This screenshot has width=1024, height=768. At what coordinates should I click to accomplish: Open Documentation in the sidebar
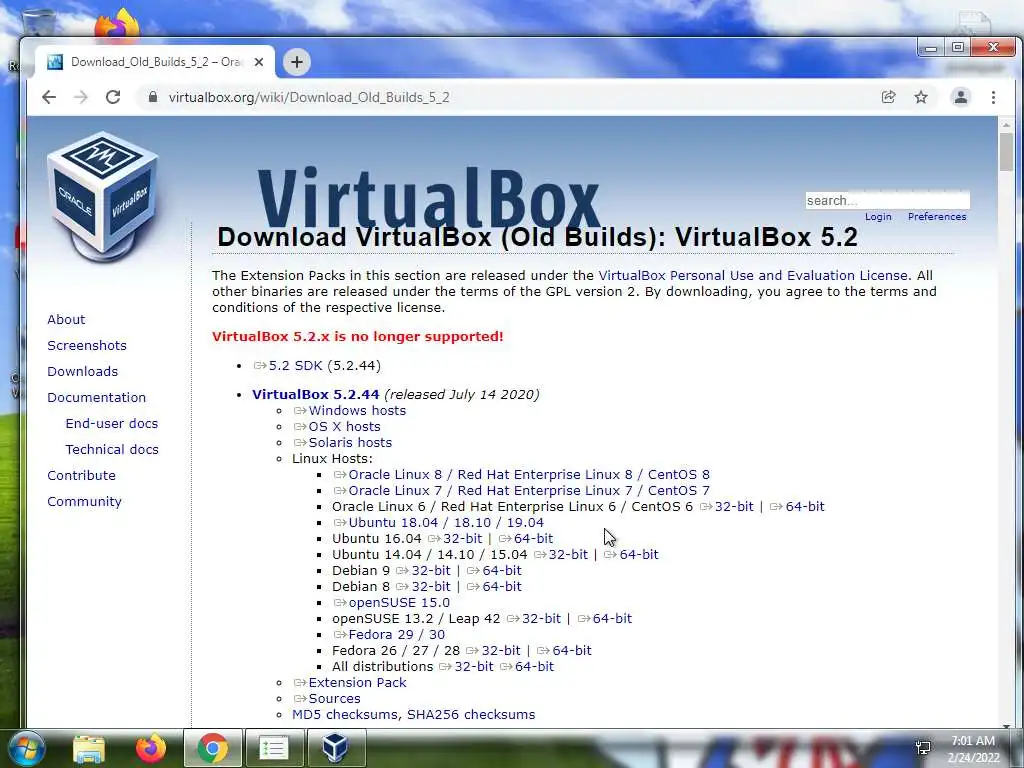[x=97, y=398]
